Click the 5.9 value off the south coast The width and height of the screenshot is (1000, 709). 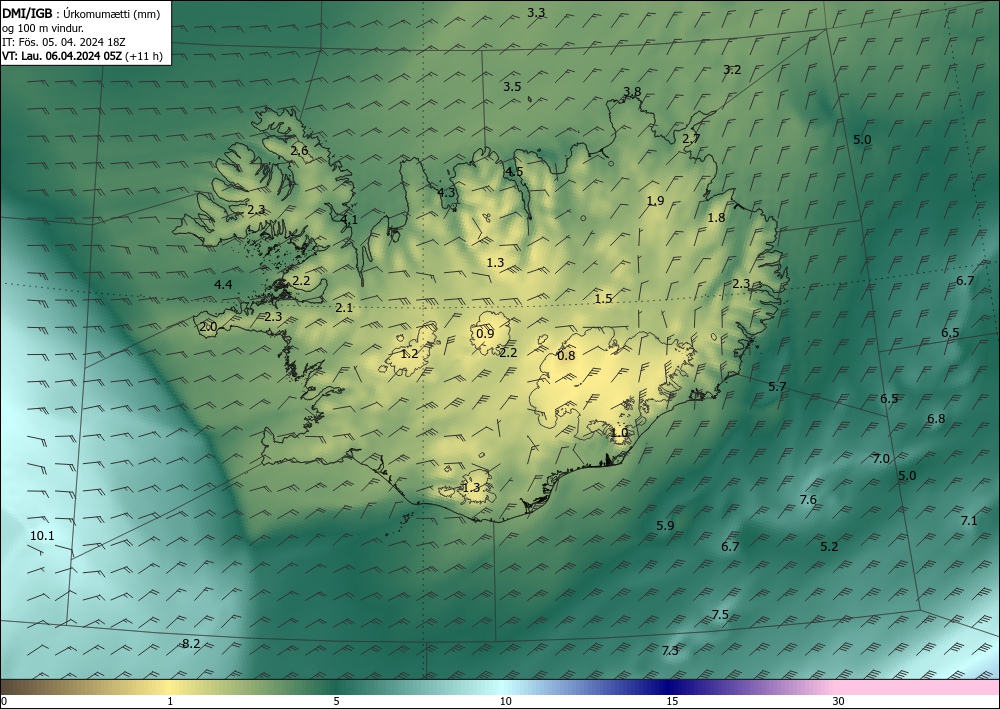pos(665,525)
